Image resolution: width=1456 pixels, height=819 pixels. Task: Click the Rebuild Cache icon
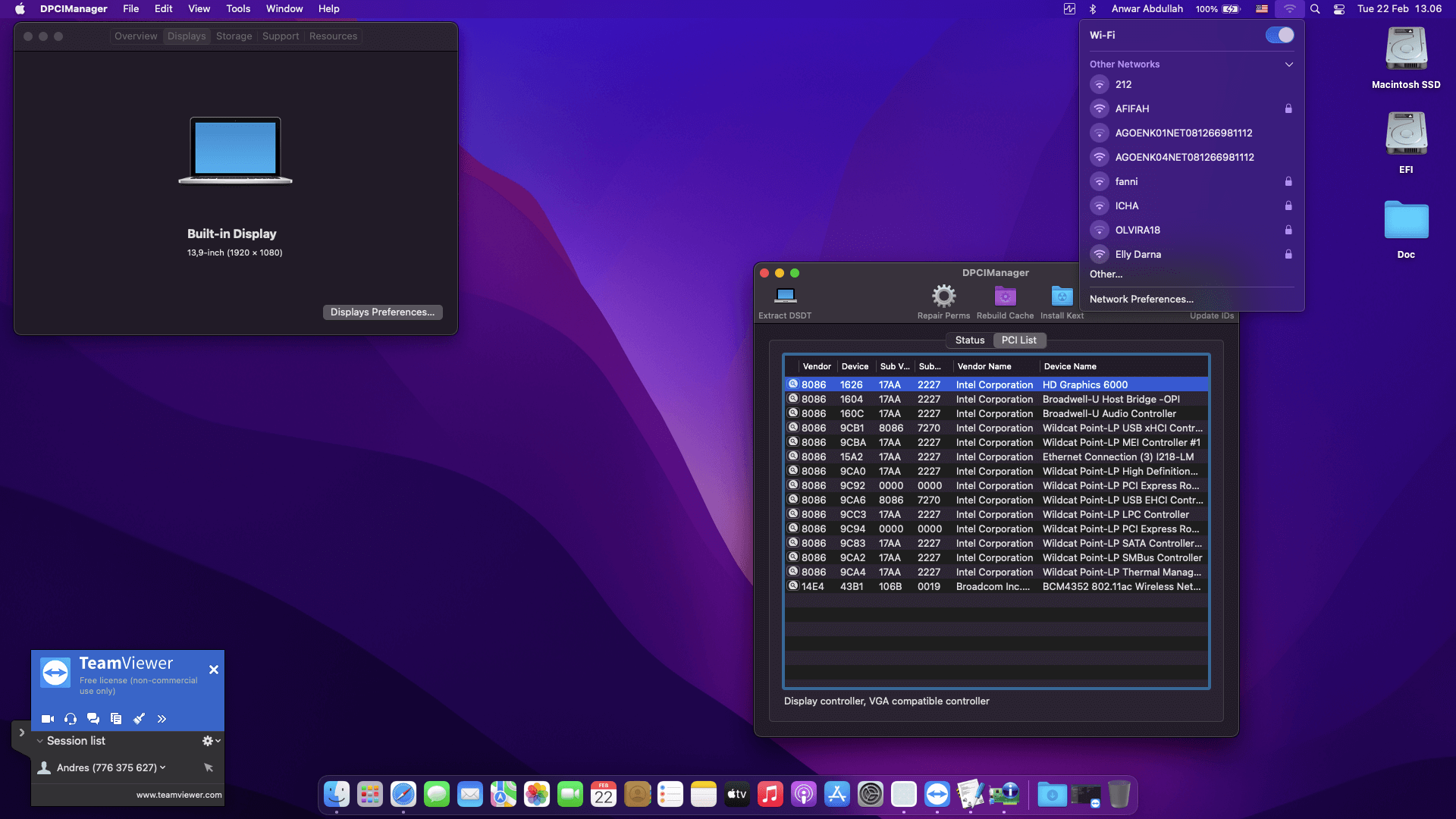coord(1005,296)
